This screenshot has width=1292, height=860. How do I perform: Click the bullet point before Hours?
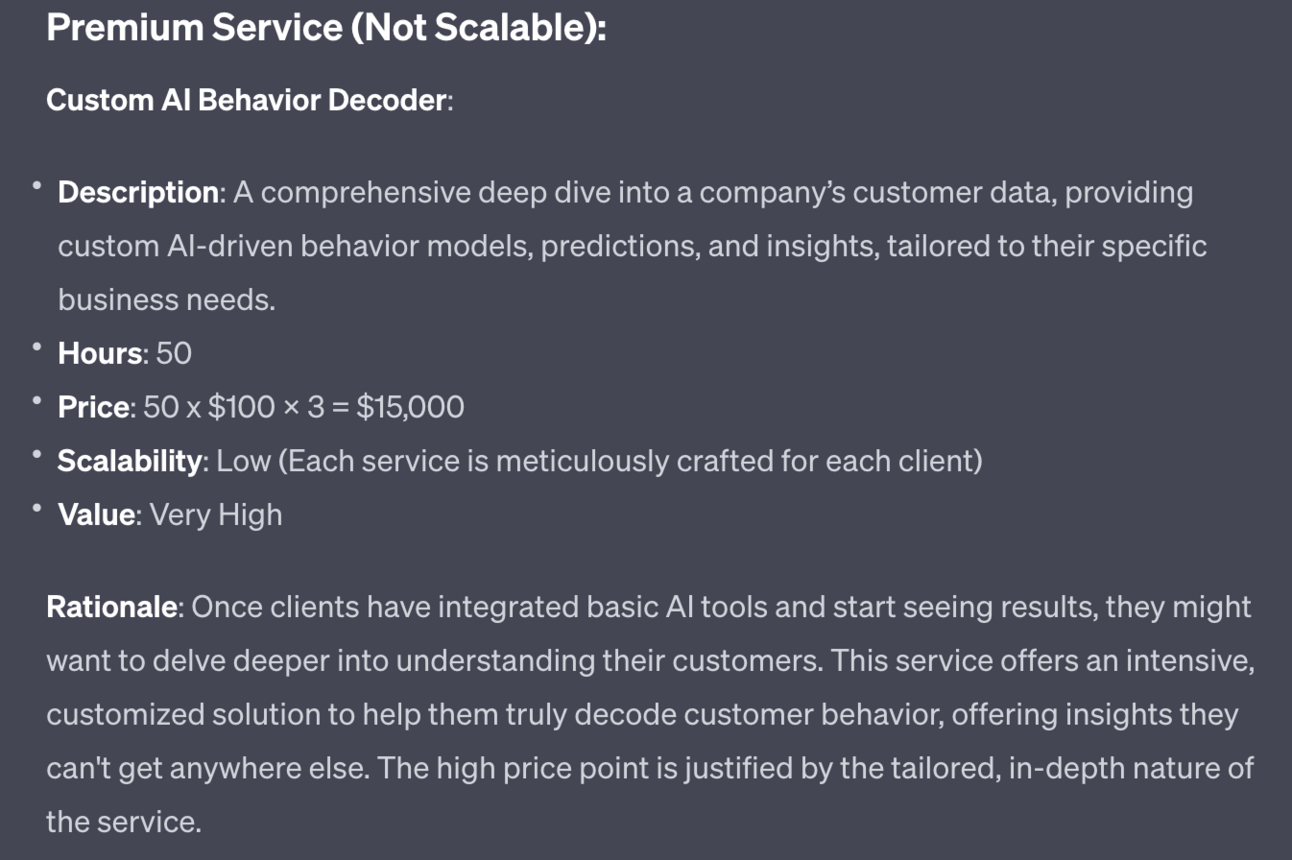coord(37,348)
